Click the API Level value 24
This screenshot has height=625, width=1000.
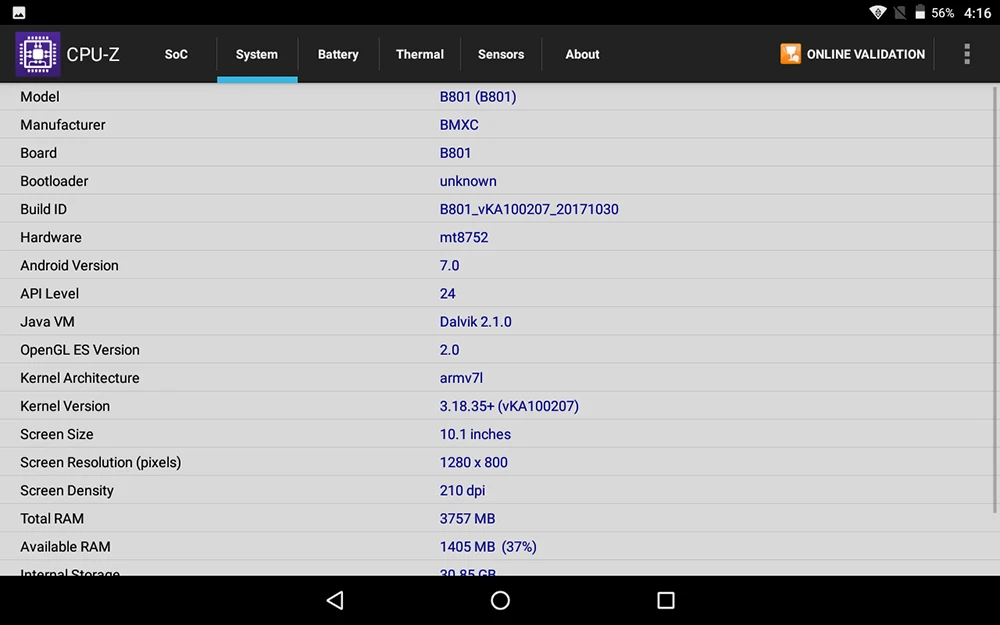(x=447, y=293)
